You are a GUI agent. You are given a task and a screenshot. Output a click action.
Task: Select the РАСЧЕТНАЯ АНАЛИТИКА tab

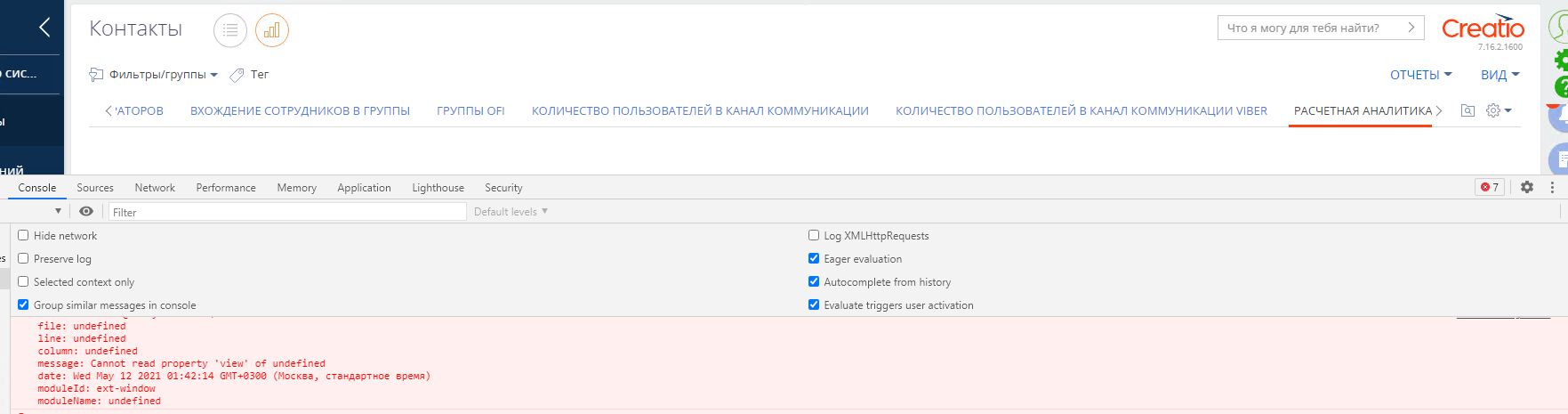pyautogui.click(x=1363, y=111)
